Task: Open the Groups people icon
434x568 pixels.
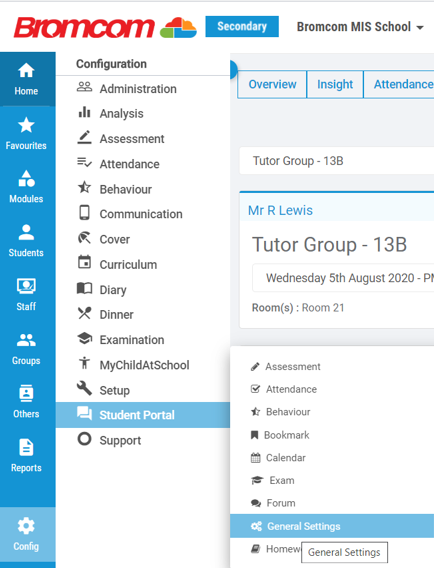Action: [26, 340]
